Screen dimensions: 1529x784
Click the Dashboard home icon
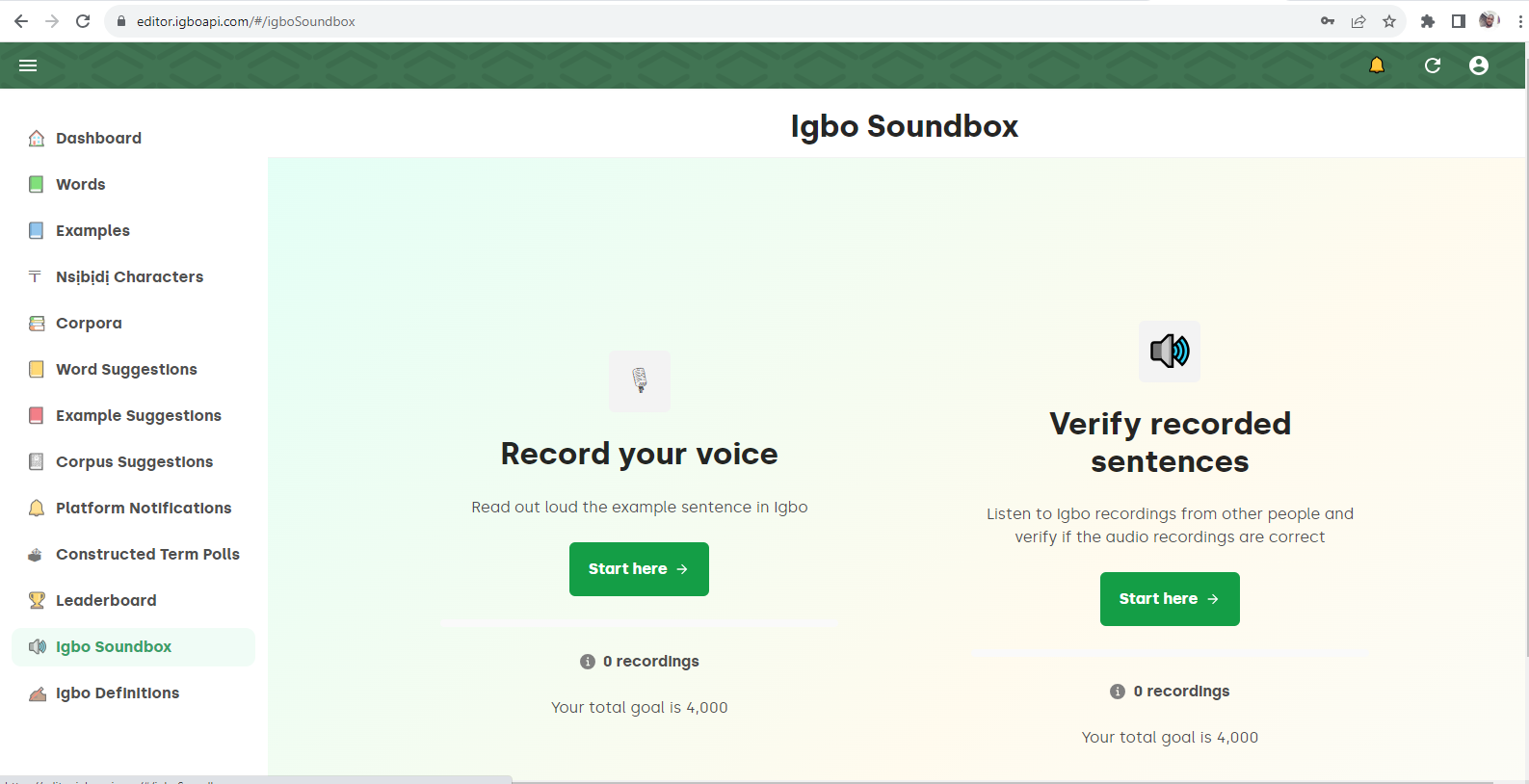point(37,138)
